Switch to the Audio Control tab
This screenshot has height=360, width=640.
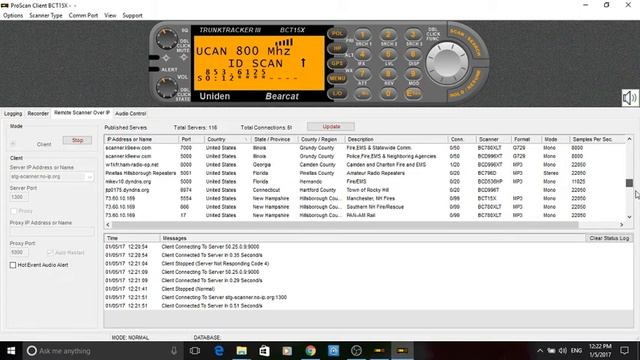click(131, 113)
